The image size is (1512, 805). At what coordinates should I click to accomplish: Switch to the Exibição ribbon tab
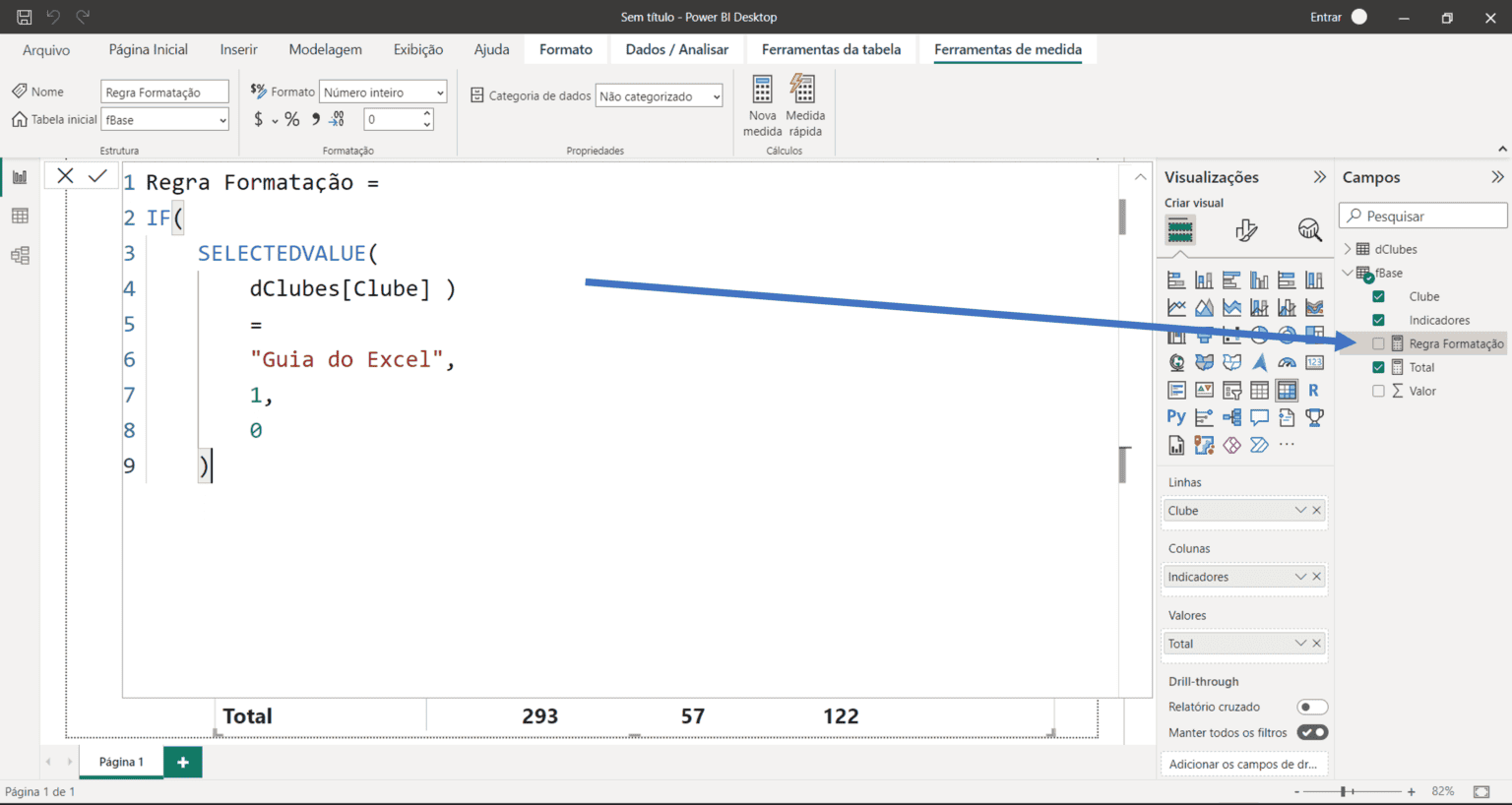coord(417,49)
